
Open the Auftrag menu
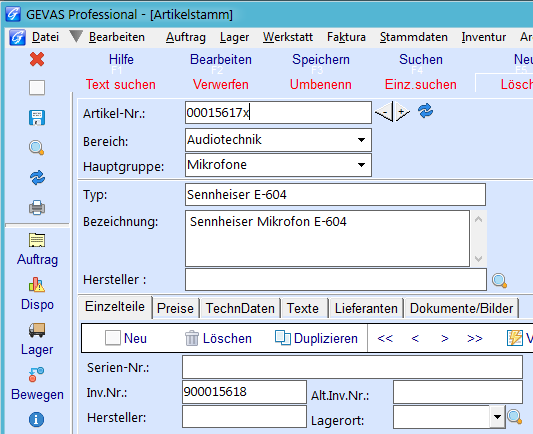(x=186, y=37)
